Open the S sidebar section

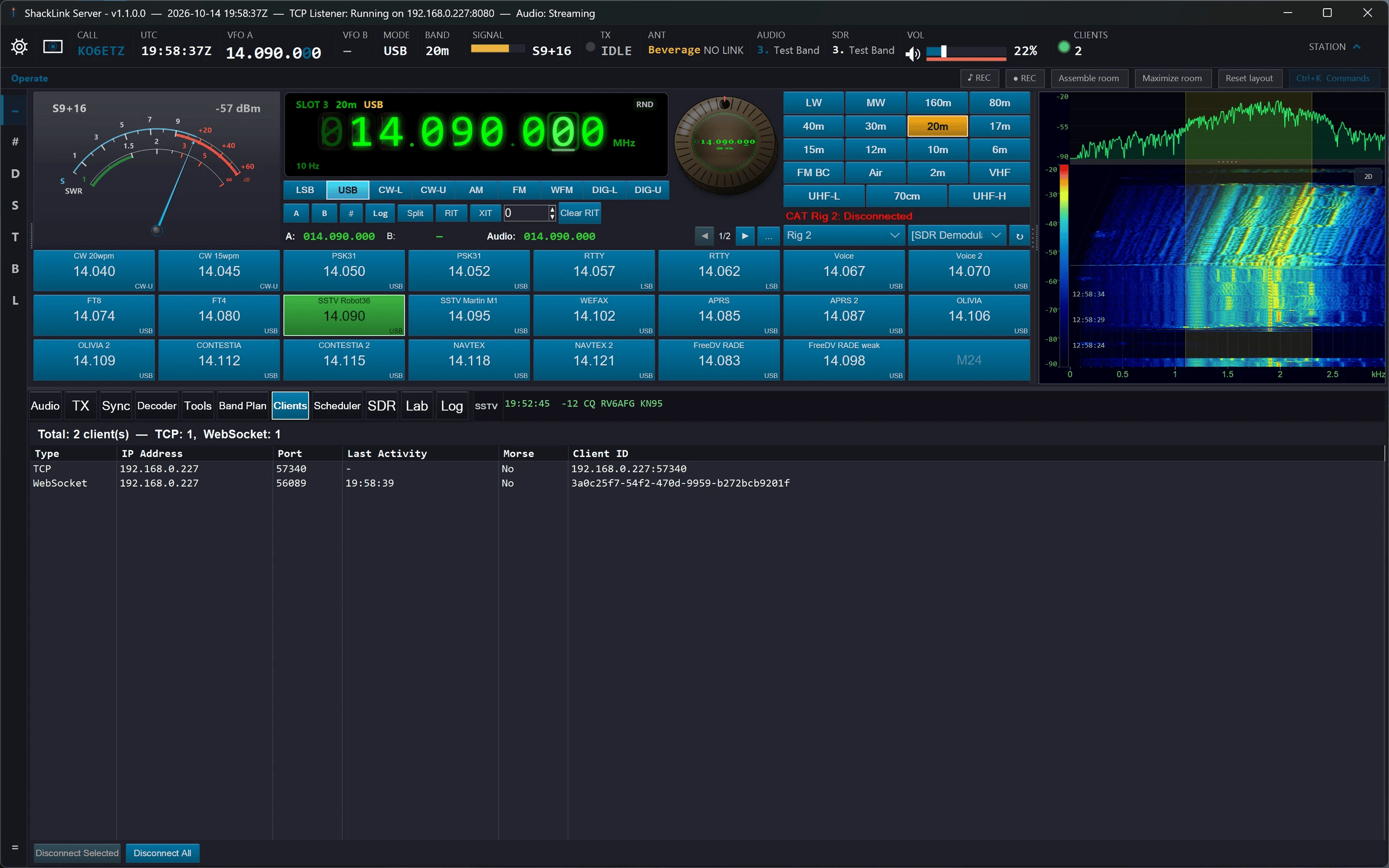(15, 205)
